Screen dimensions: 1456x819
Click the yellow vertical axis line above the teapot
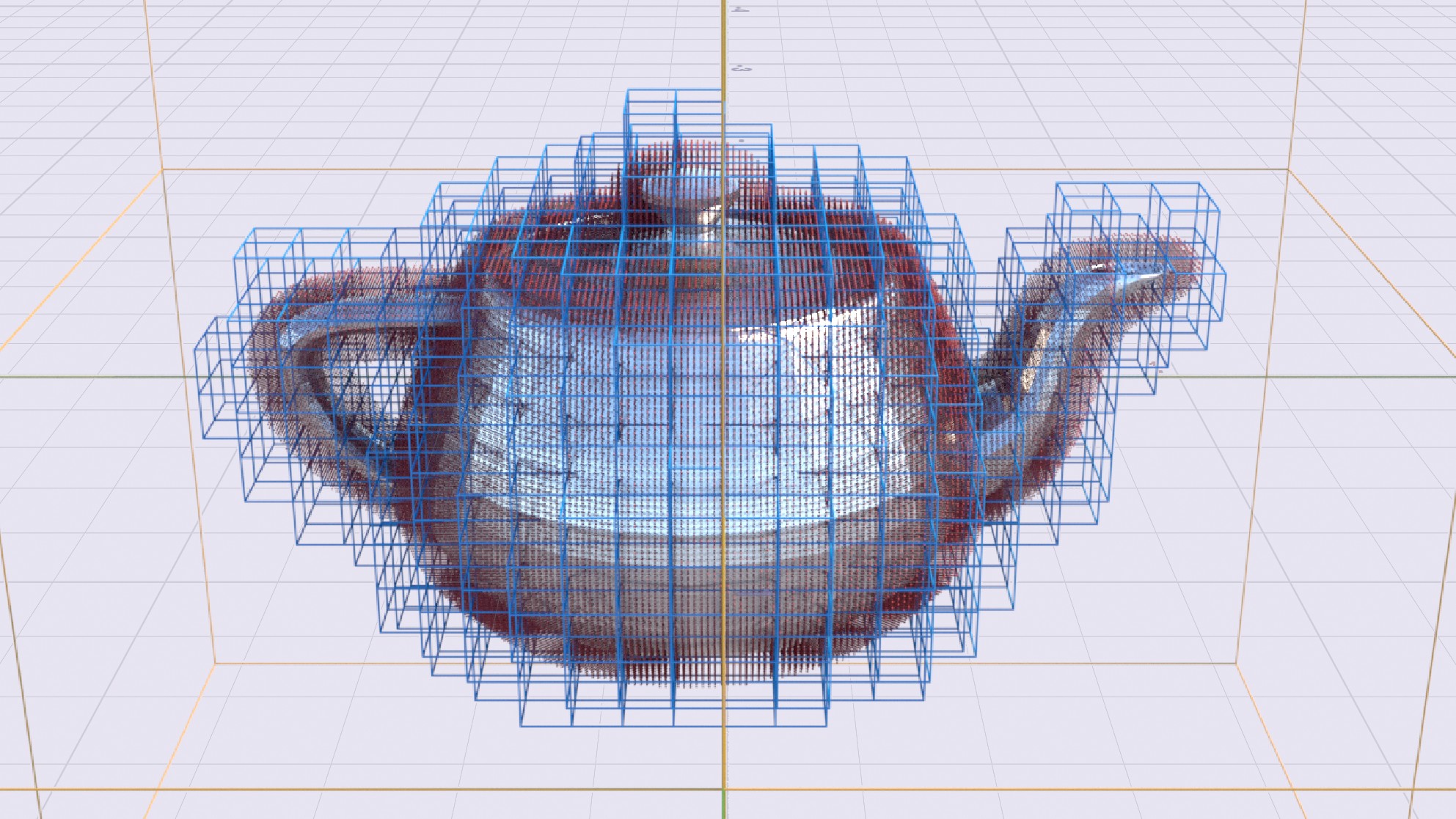[x=723, y=44]
